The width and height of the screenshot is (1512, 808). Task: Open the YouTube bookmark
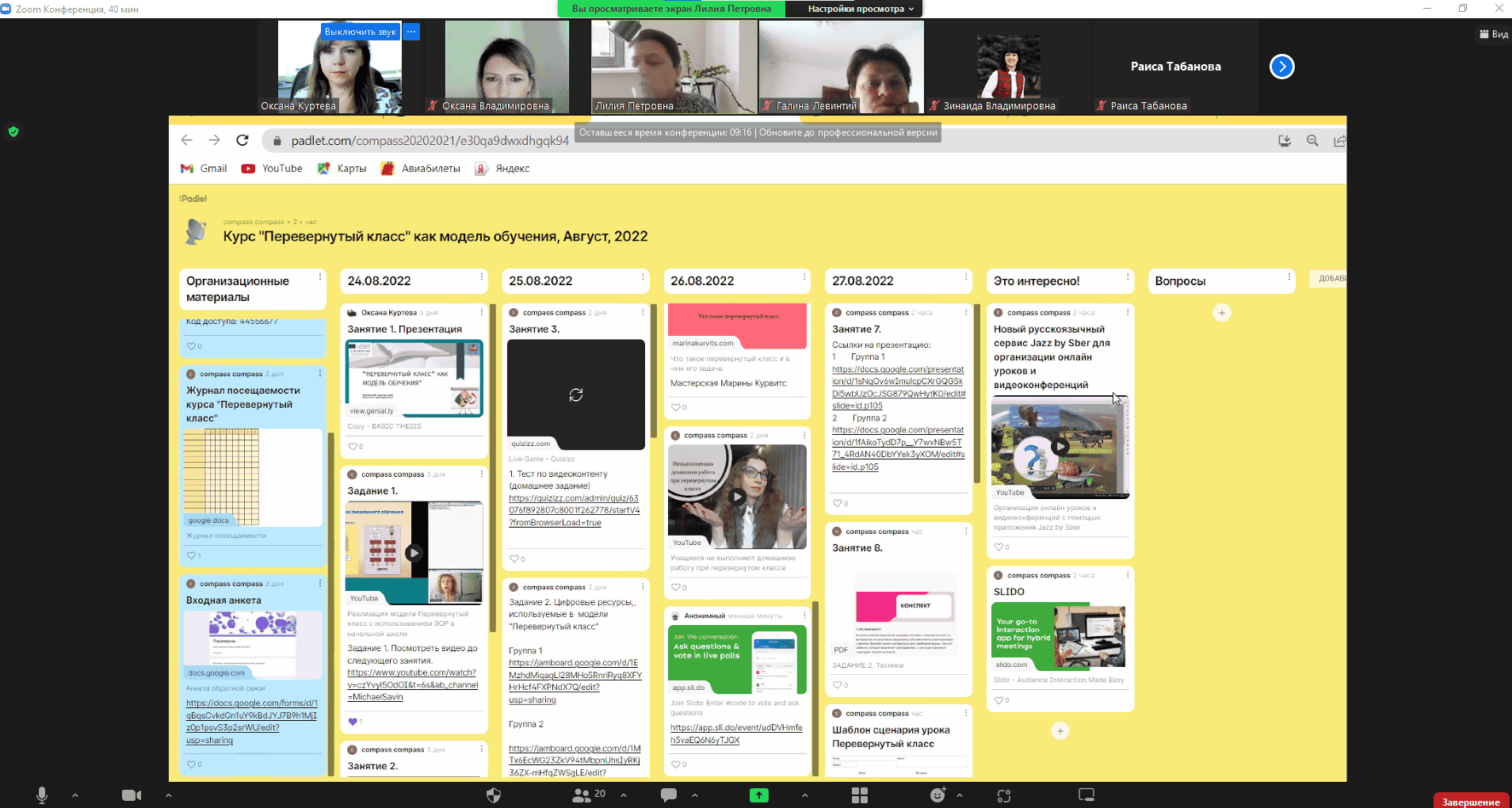click(x=273, y=169)
